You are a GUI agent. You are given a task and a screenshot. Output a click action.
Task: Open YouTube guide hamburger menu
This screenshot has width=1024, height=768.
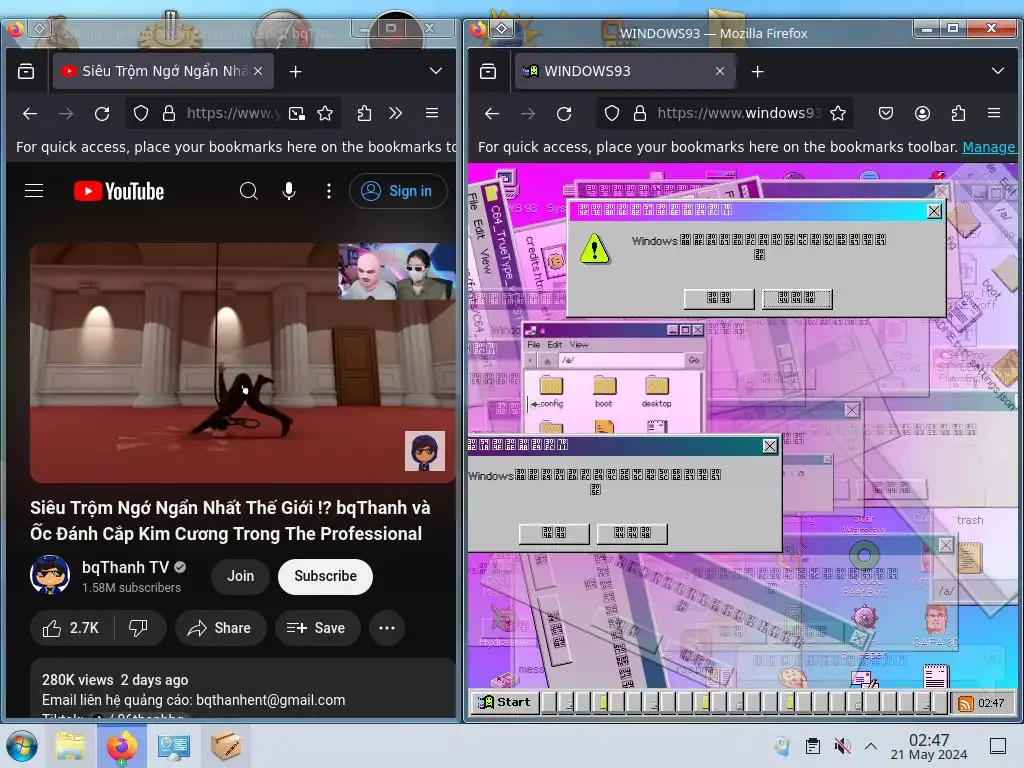(34, 191)
